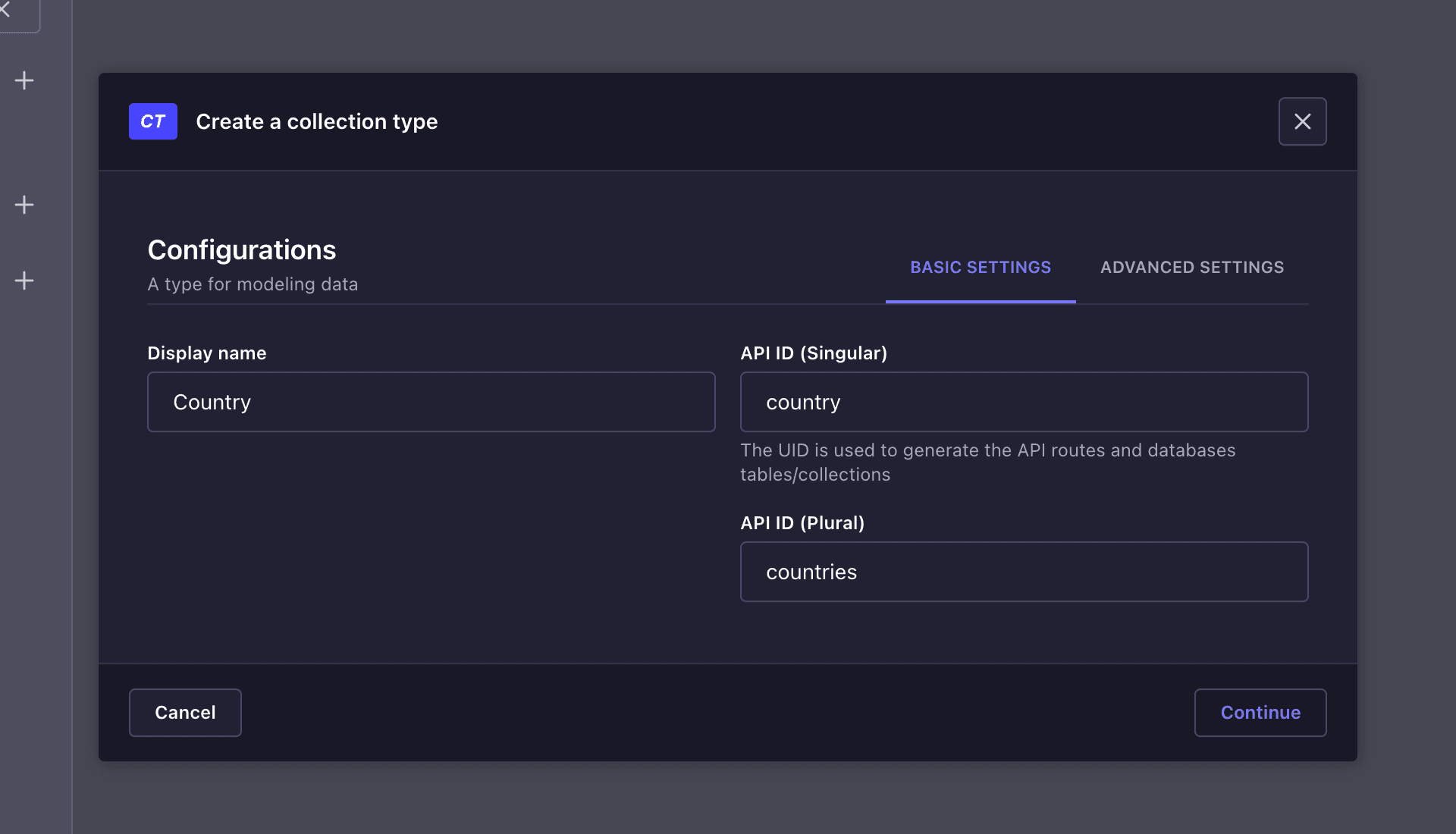Click the middle plus icon in sidebar
The image size is (1456, 834).
pos(24,205)
